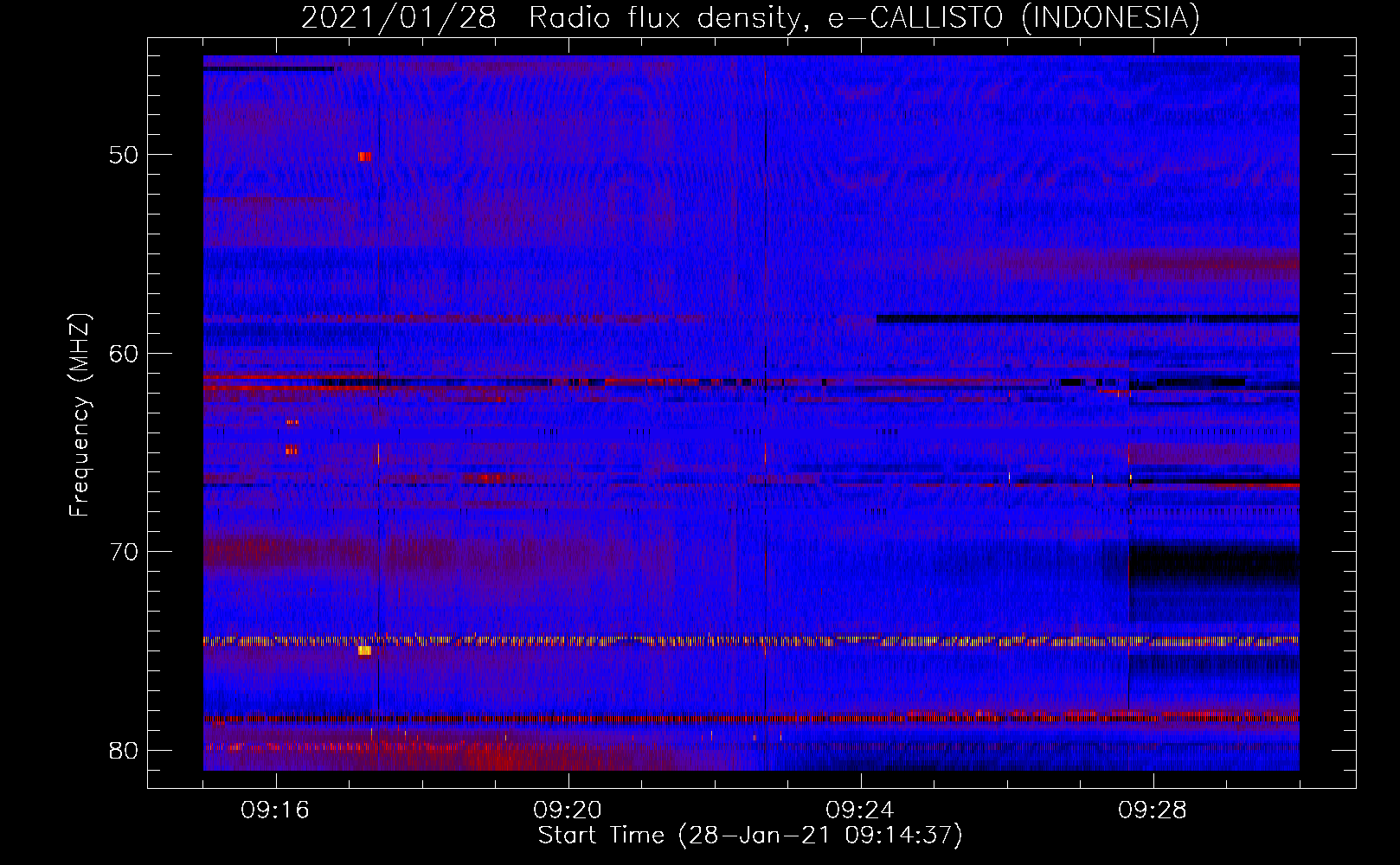Image resolution: width=1400 pixels, height=865 pixels.
Task: Click the 09:28 time tick label
Action: 1153,811
